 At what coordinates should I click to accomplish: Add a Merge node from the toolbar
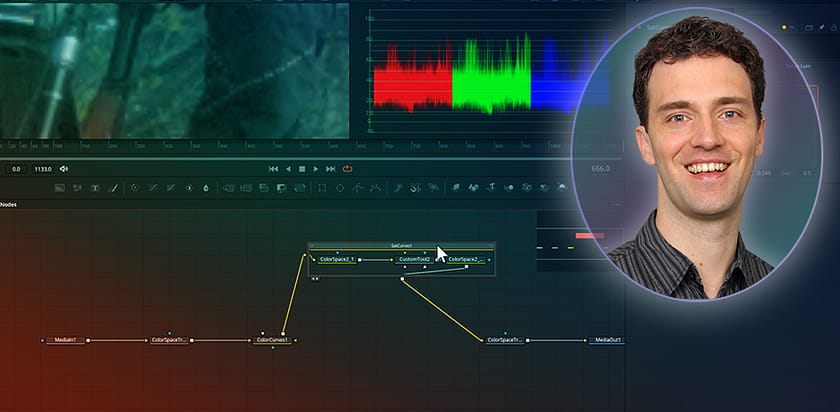pos(229,188)
